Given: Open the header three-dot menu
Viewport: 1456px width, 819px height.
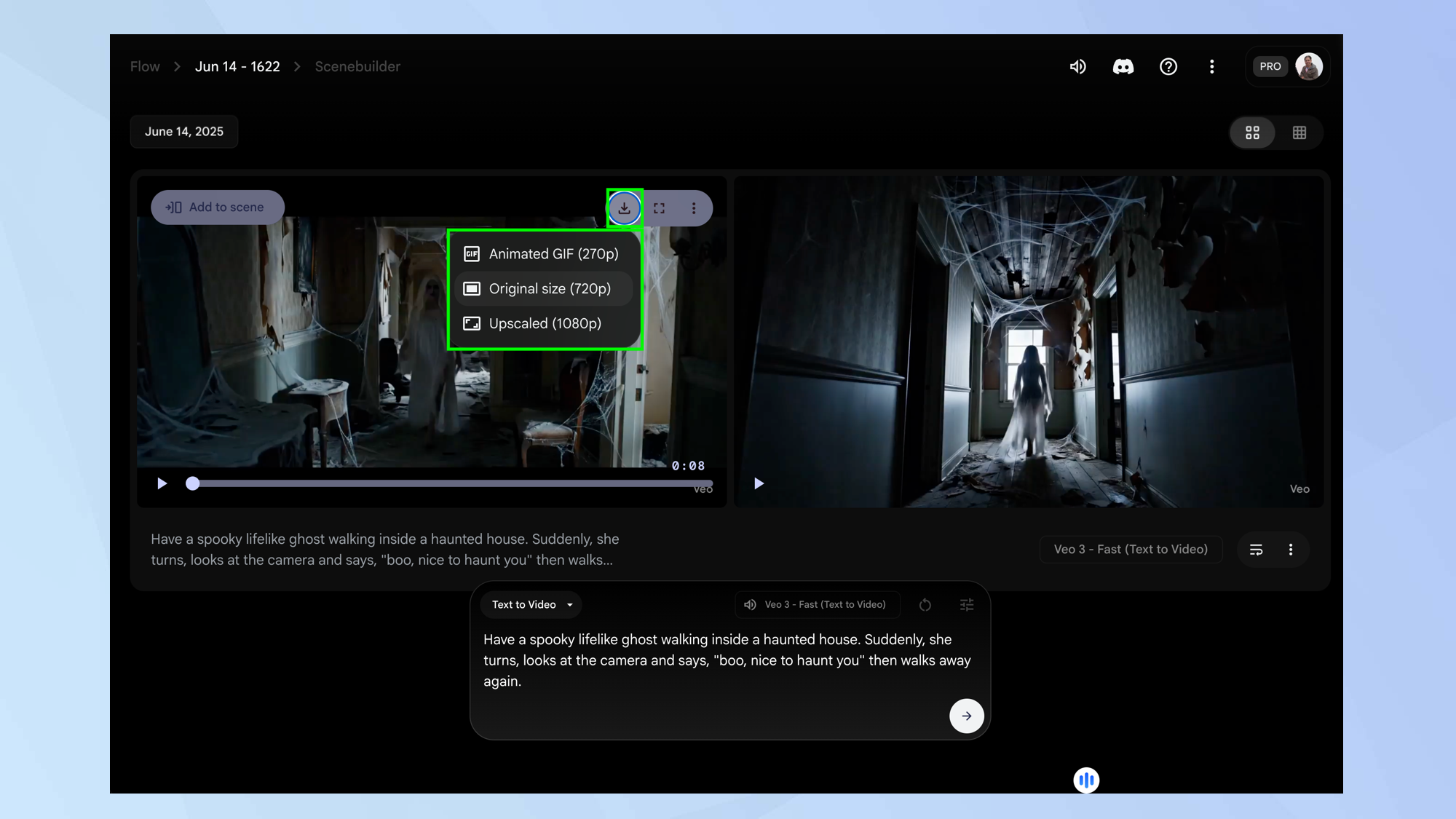Looking at the screenshot, I should [x=1211, y=67].
